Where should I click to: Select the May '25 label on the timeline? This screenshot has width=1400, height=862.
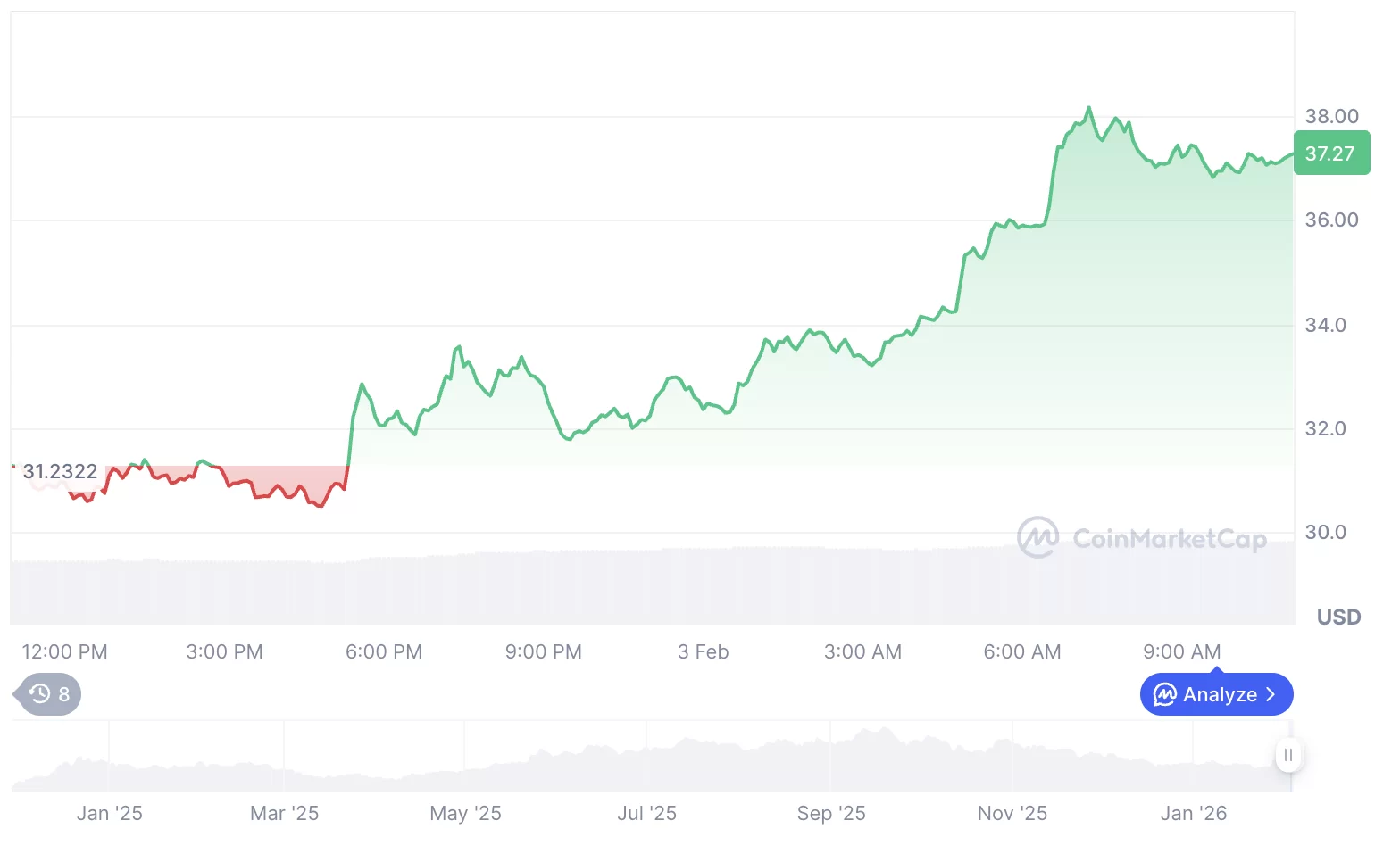tap(465, 813)
